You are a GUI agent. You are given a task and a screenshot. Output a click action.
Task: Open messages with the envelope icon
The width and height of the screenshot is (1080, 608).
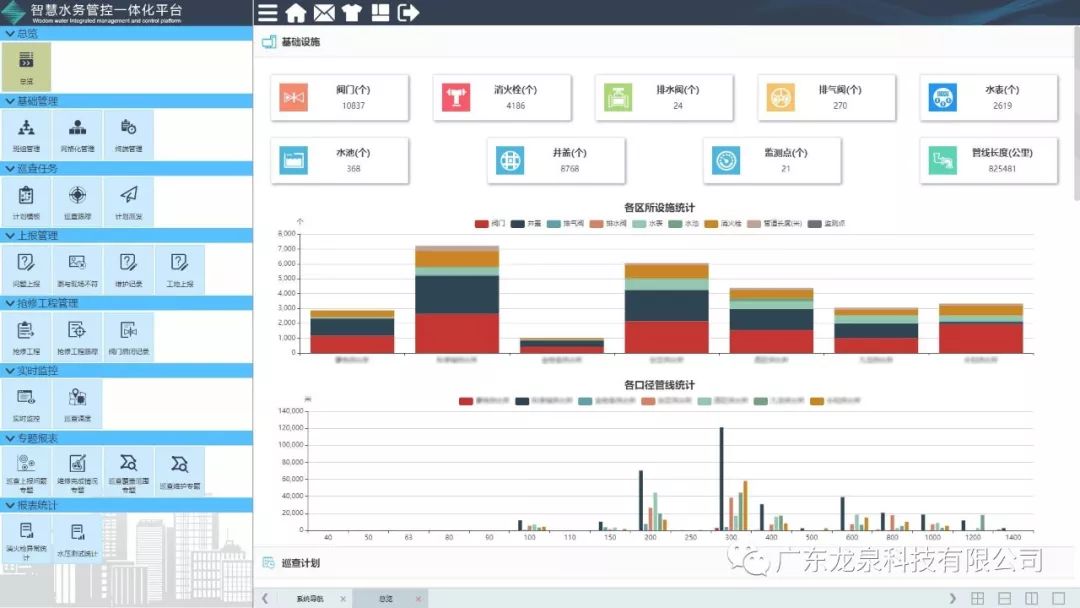click(x=324, y=13)
